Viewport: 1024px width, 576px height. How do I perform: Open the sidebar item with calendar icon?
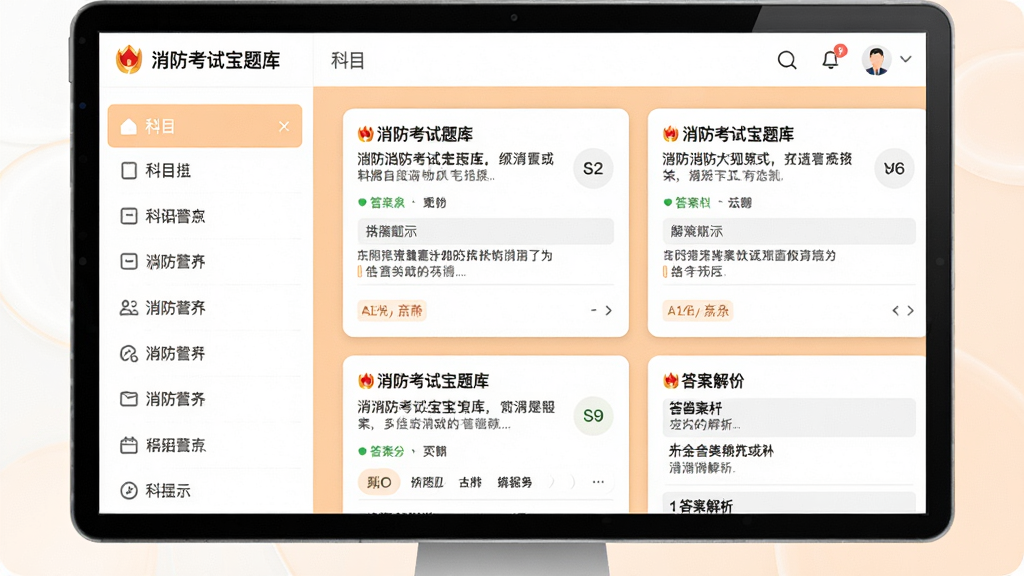click(205, 445)
